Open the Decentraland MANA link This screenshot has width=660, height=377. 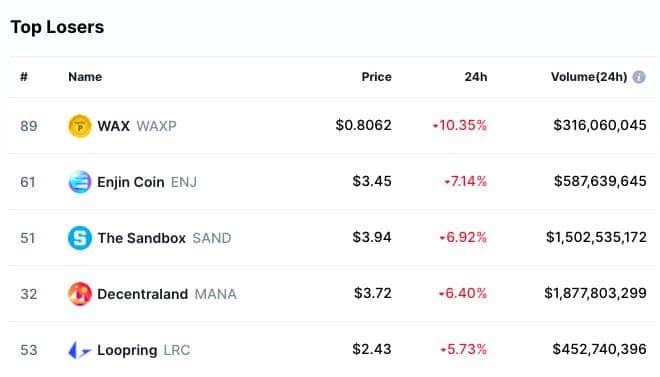coord(167,294)
